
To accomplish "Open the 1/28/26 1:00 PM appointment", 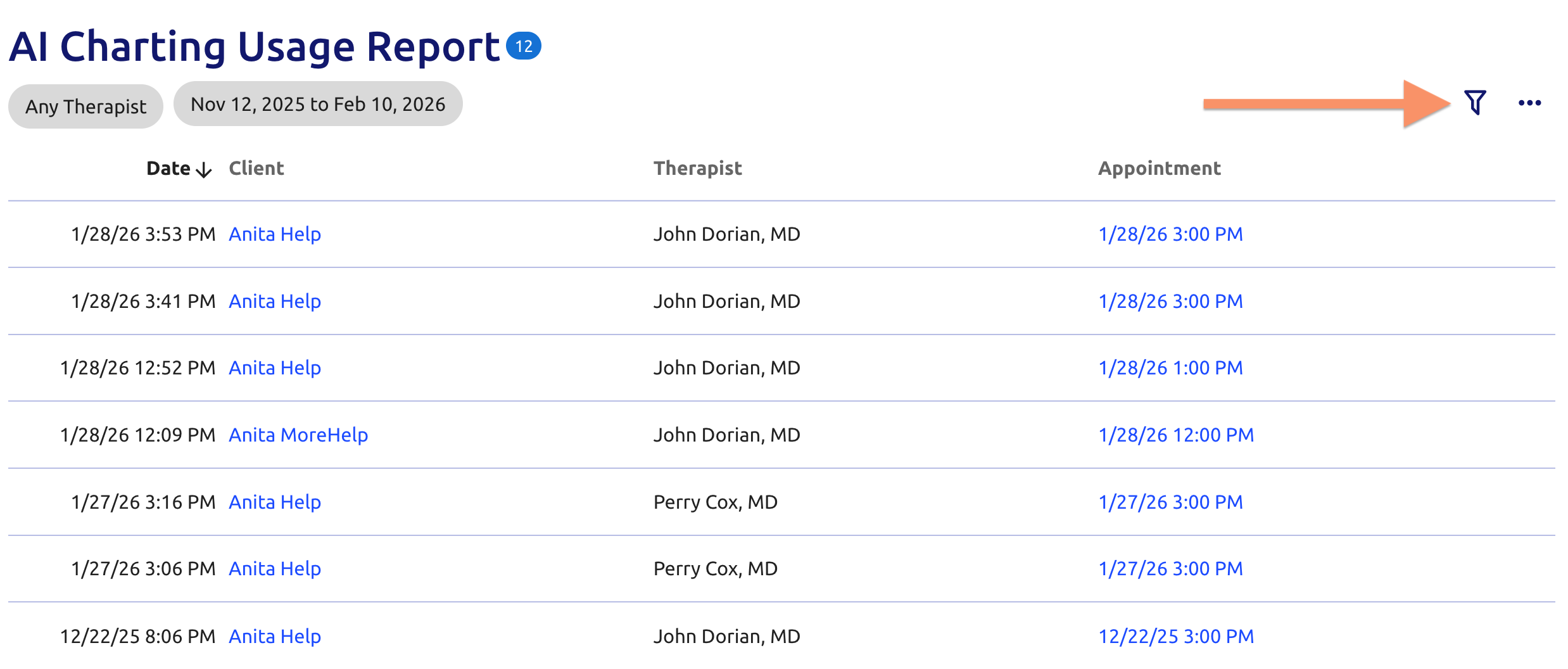I will 1170,368.
